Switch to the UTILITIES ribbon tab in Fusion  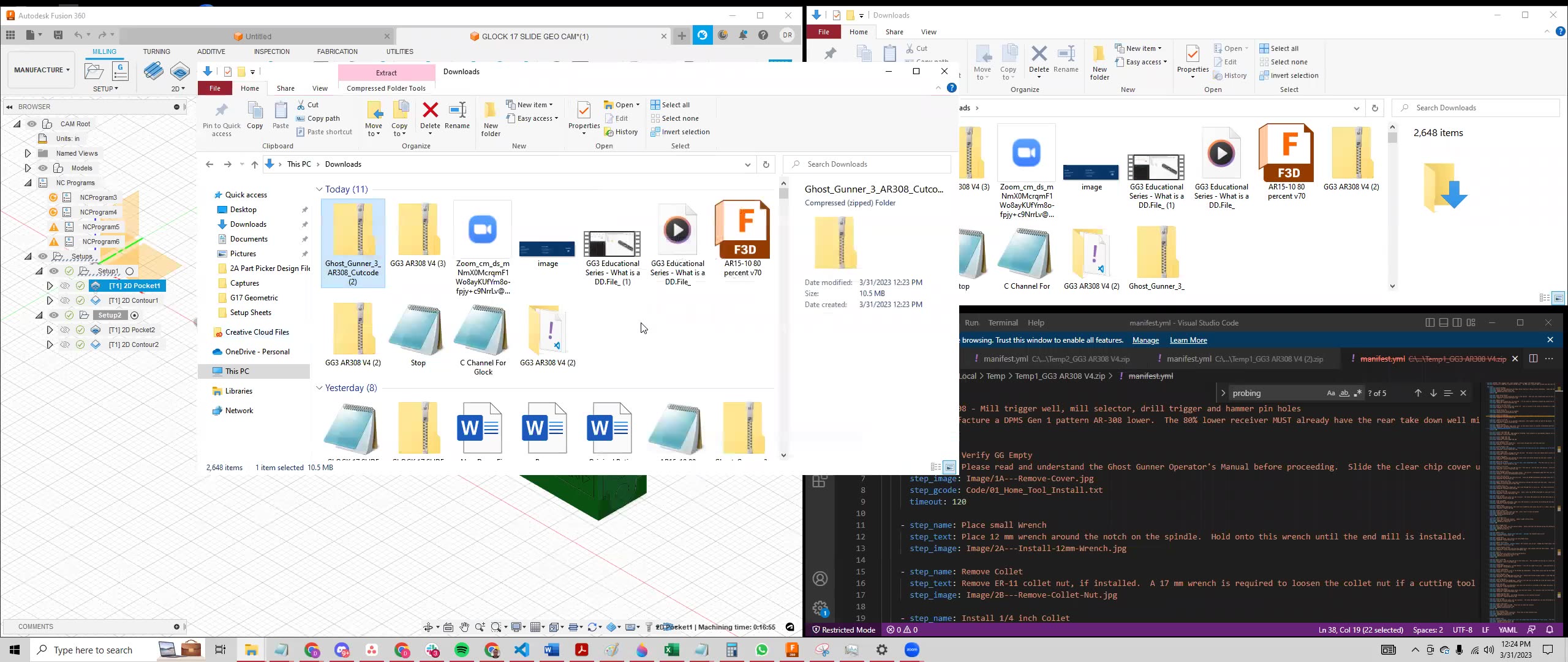click(x=399, y=51)
